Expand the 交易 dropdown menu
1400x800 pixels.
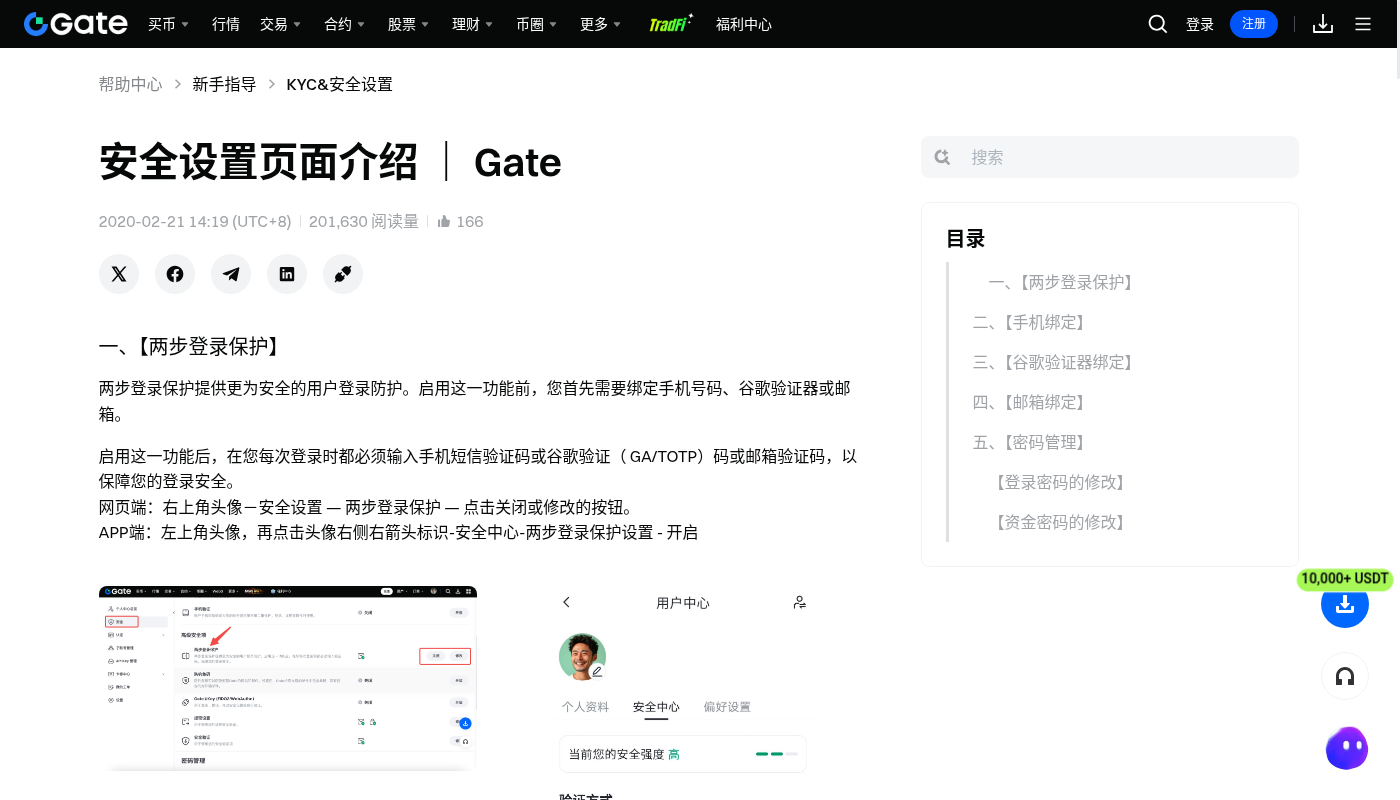click(x=280, y=24)
